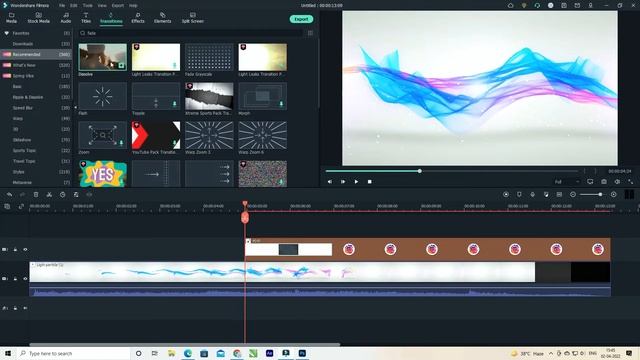
Task: Click the timeline zoom out minus icon
Action: pyautogui.click(x=573, y=195)
